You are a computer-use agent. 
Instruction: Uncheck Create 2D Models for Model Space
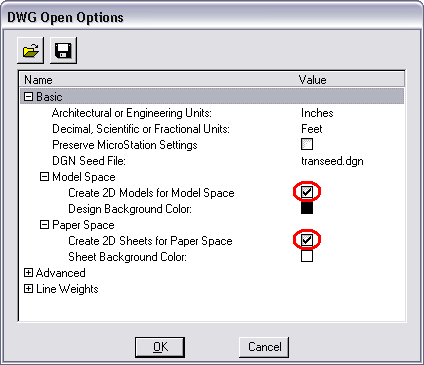(x=307, y=192)
